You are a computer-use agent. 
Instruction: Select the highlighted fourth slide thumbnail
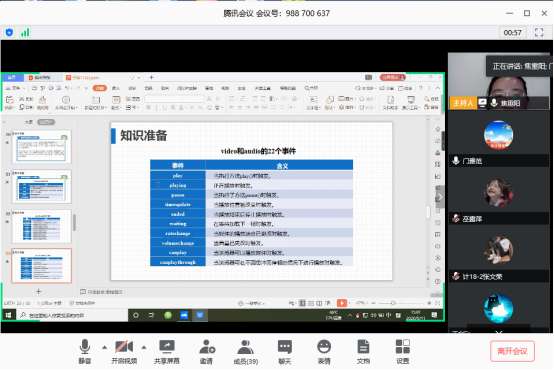coord(41,266)
